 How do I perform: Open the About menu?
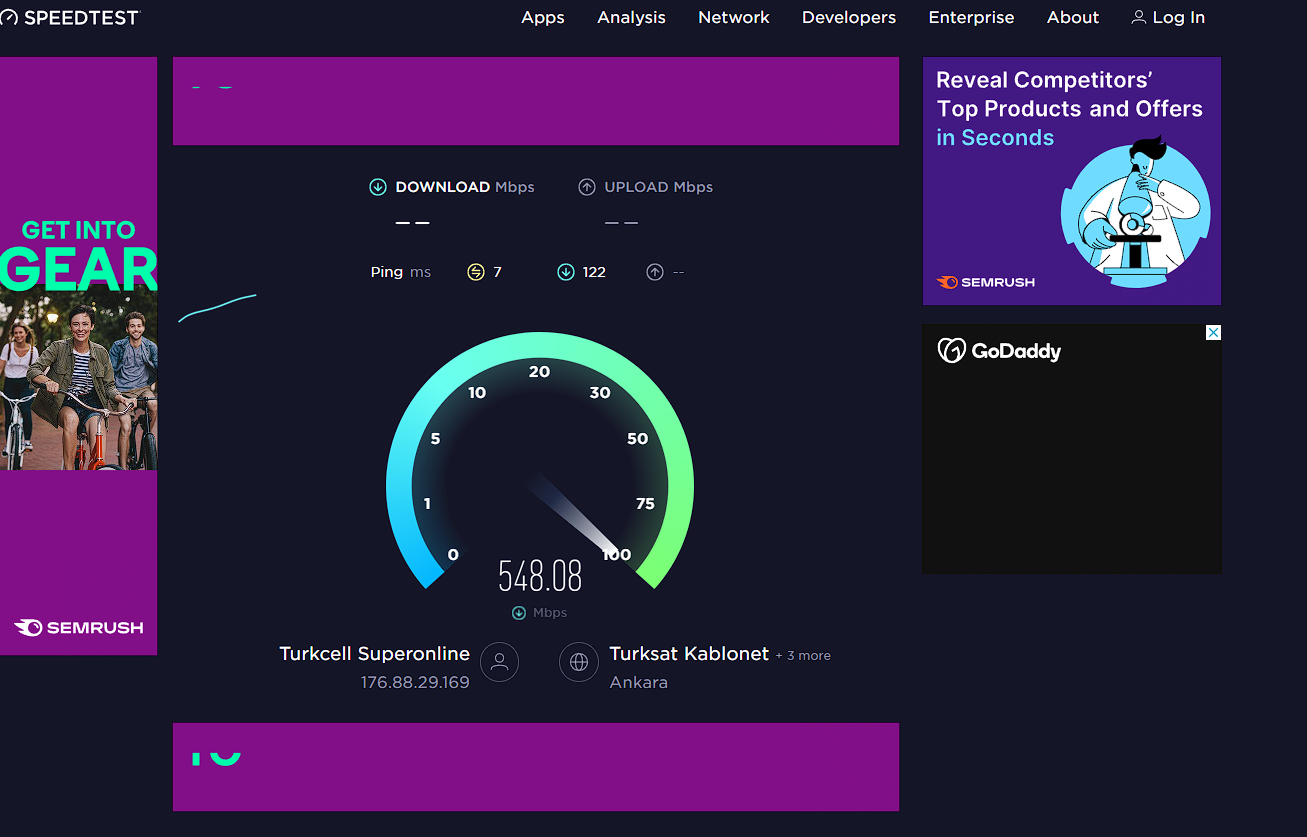pos(1073,17)
